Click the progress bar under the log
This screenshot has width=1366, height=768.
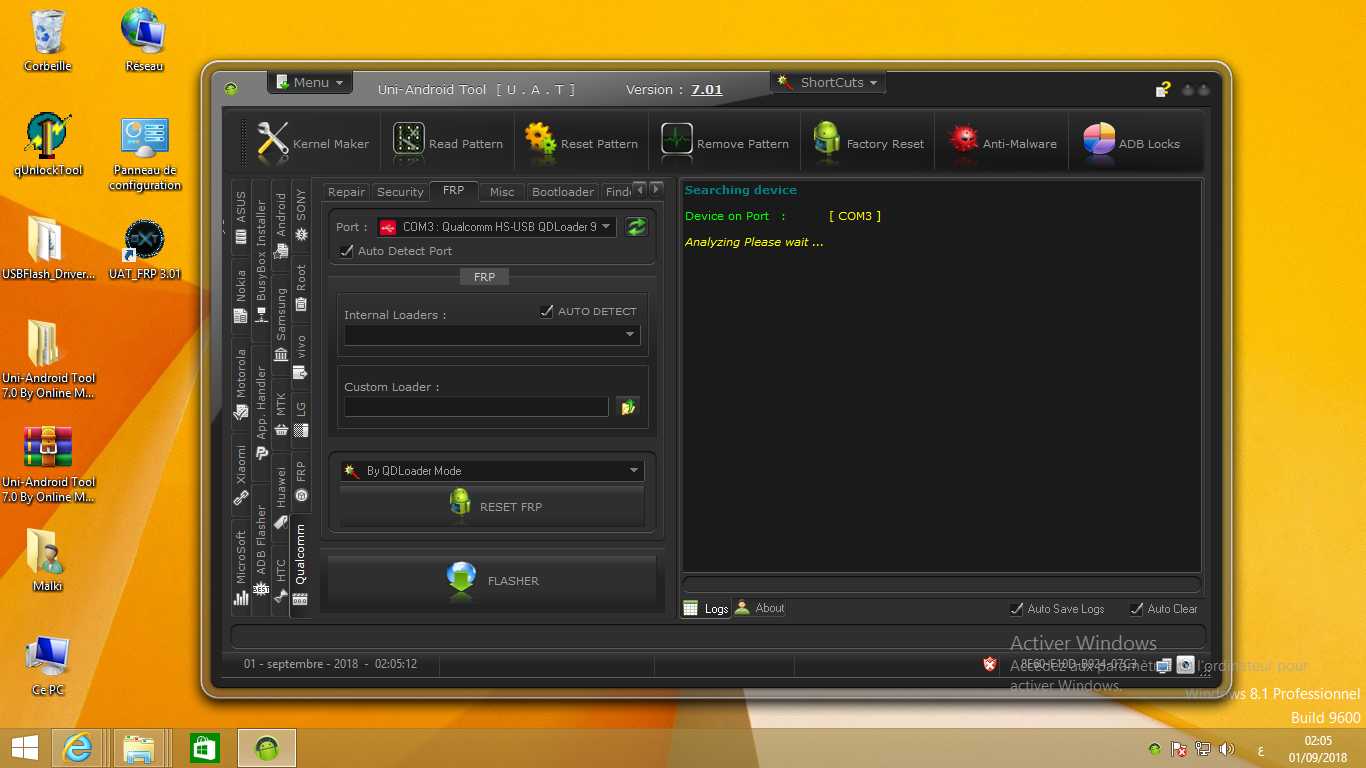click(942, 585)
